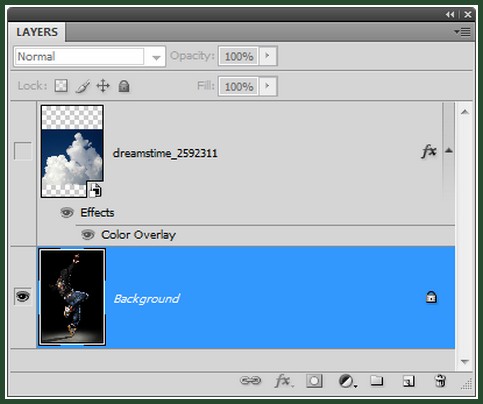Select the Background layer thumbnail

click(x=72, y=297)
